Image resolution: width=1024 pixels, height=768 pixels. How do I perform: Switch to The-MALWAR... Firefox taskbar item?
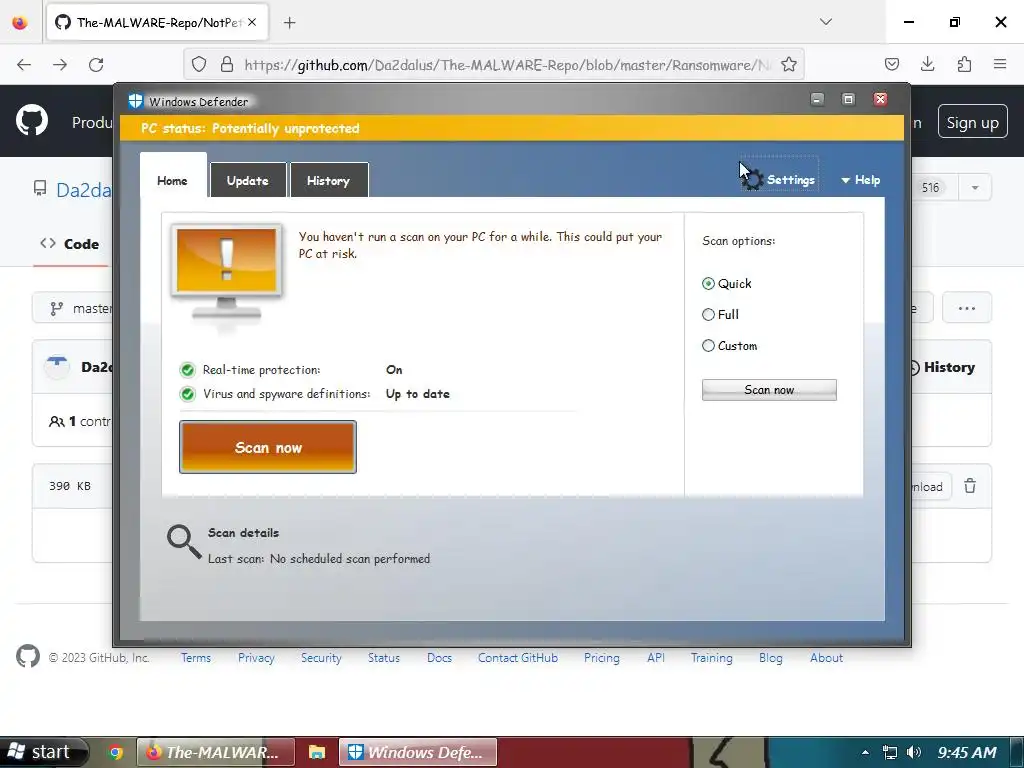point(216,752)
